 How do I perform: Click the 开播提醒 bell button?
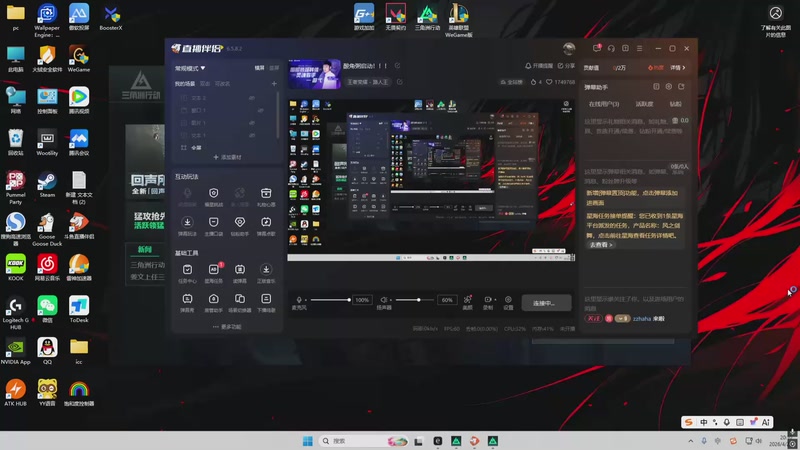point(539,66)
